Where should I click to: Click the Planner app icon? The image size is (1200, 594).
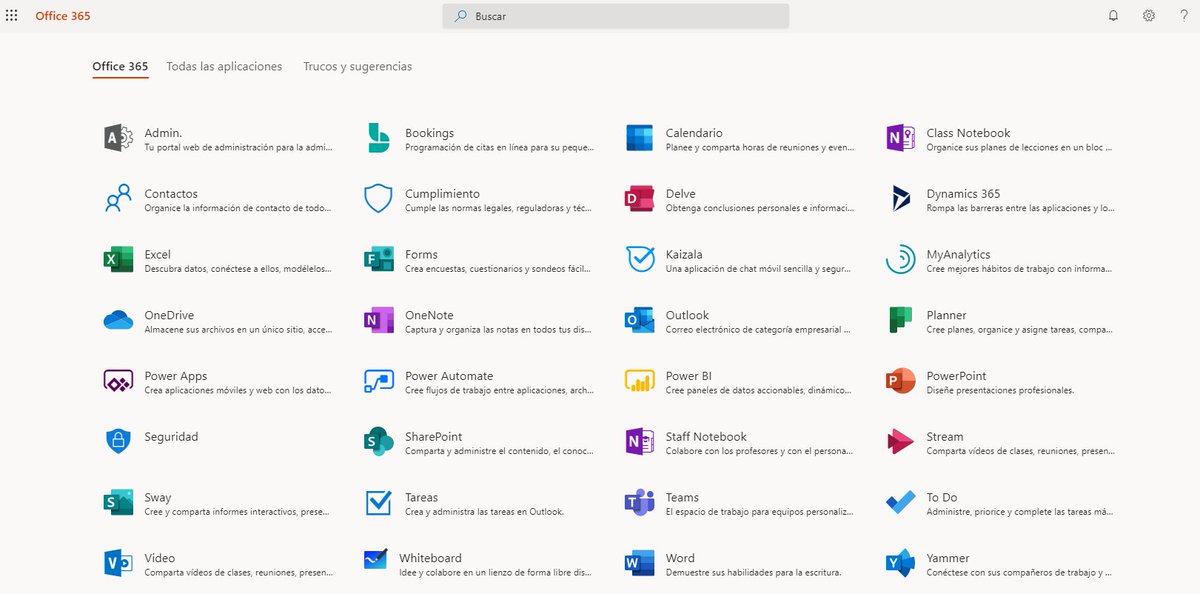coord(900,321)
